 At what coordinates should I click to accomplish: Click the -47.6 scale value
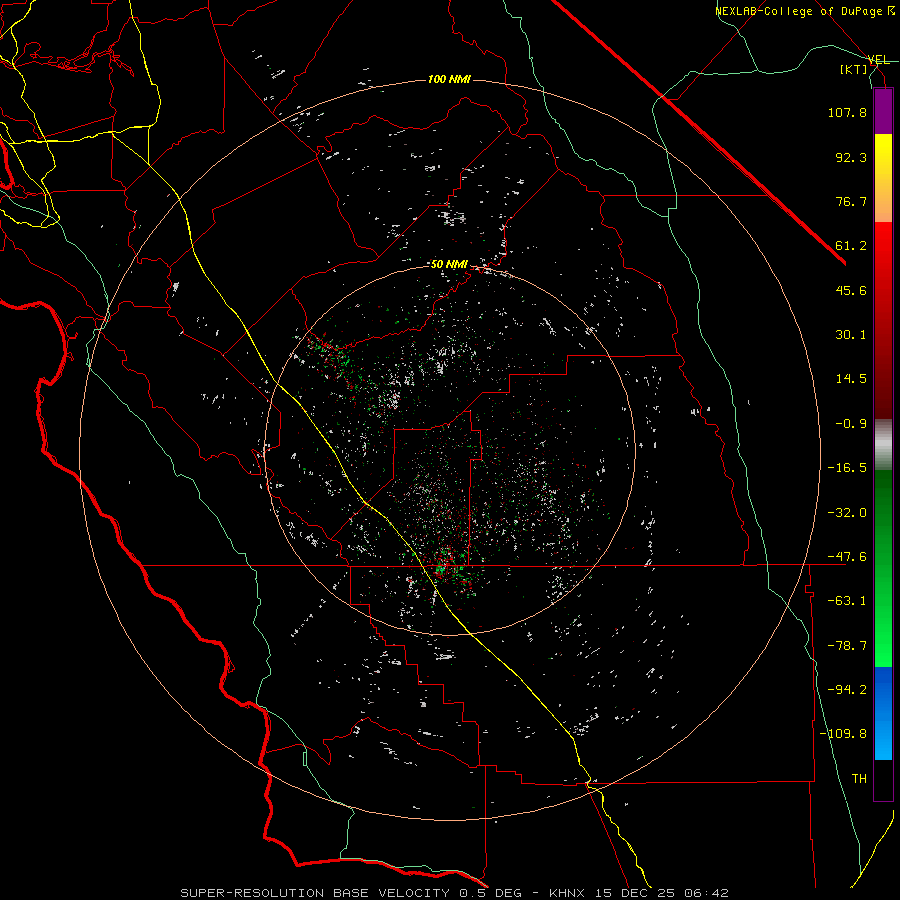(x=847, y=557)
